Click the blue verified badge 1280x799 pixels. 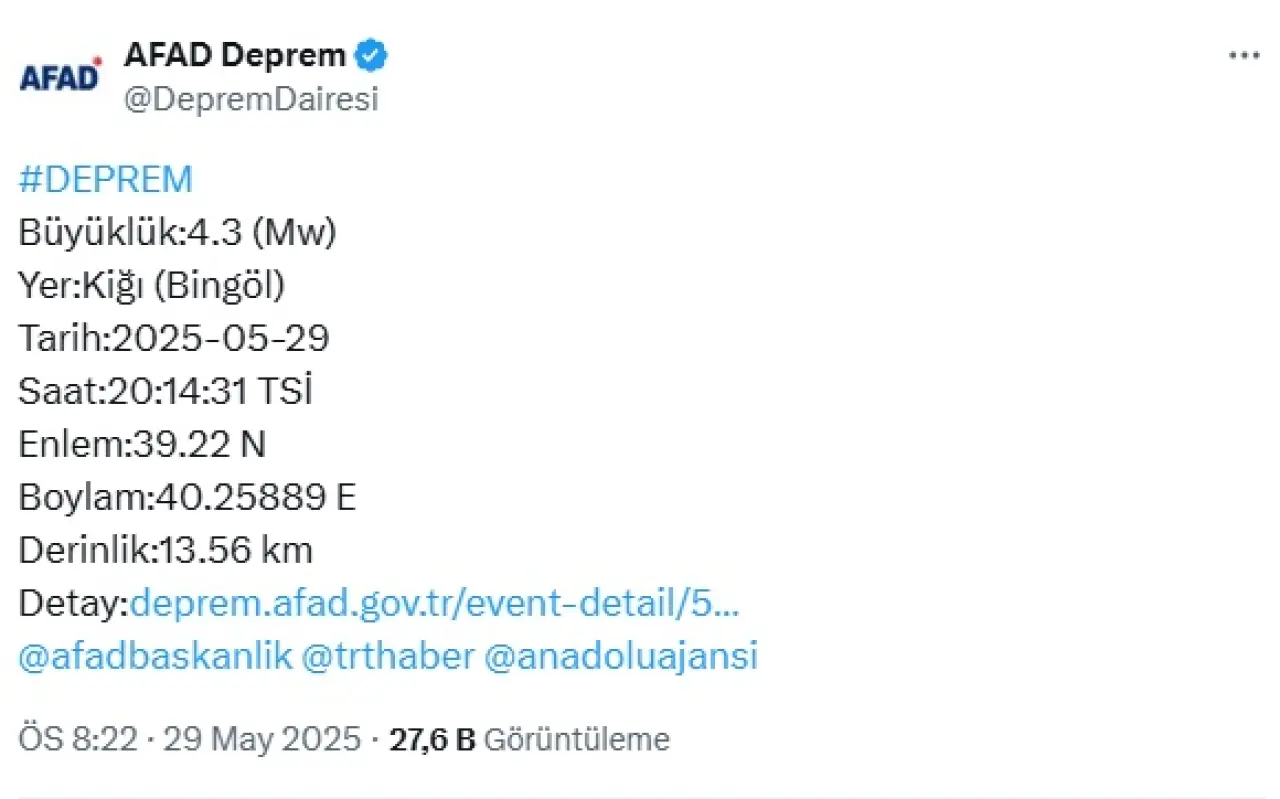point(373,56)
